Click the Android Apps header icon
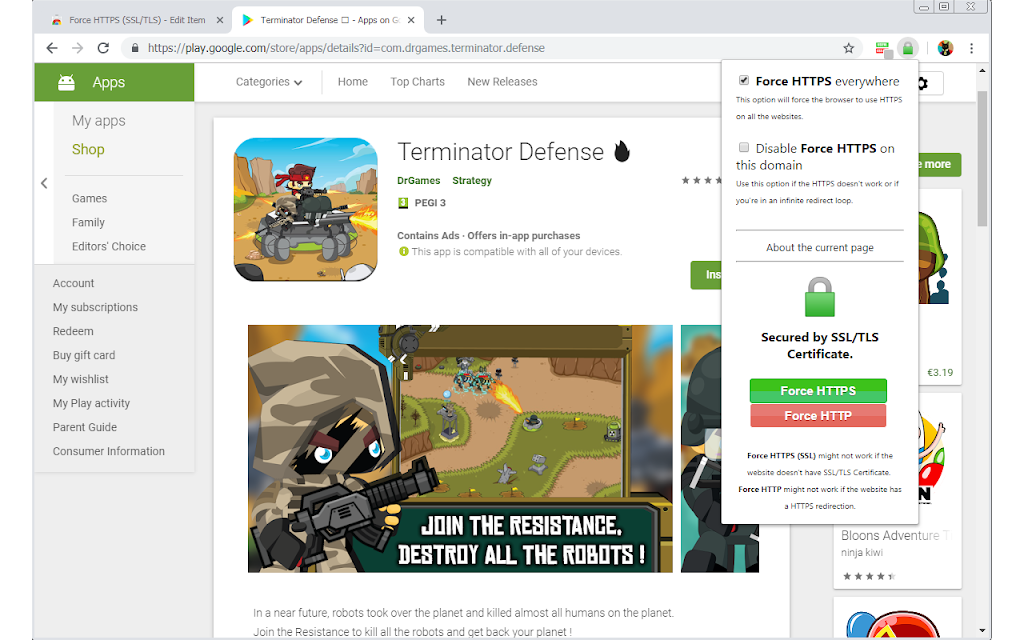The image size is (1024, 640). [66, 82]
